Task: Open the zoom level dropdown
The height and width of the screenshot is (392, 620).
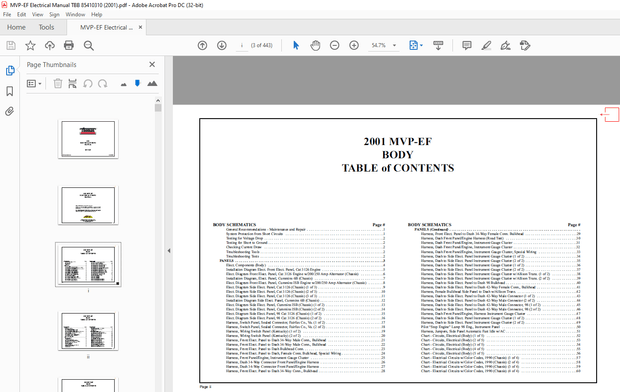Action: click(394, 45)
